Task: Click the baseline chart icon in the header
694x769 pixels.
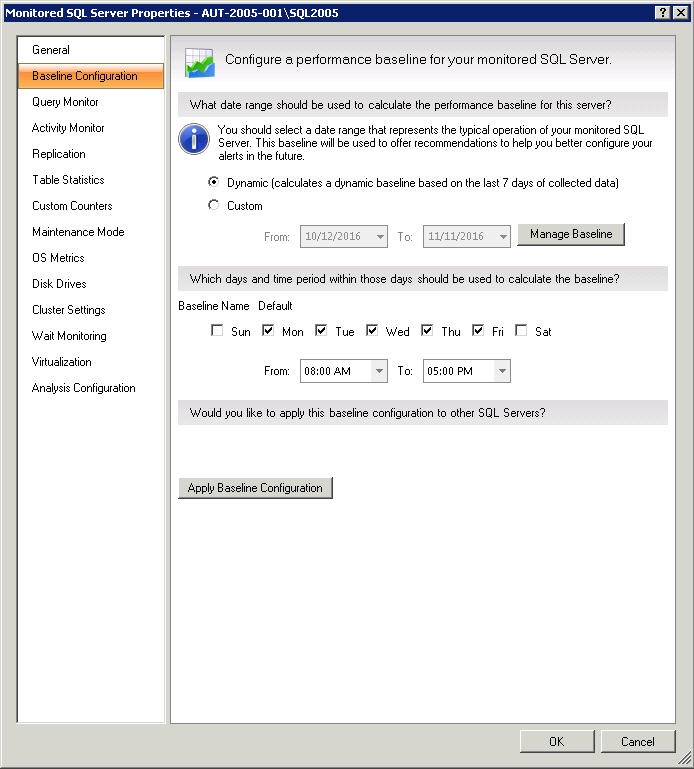Action: (x=200, y=63)
